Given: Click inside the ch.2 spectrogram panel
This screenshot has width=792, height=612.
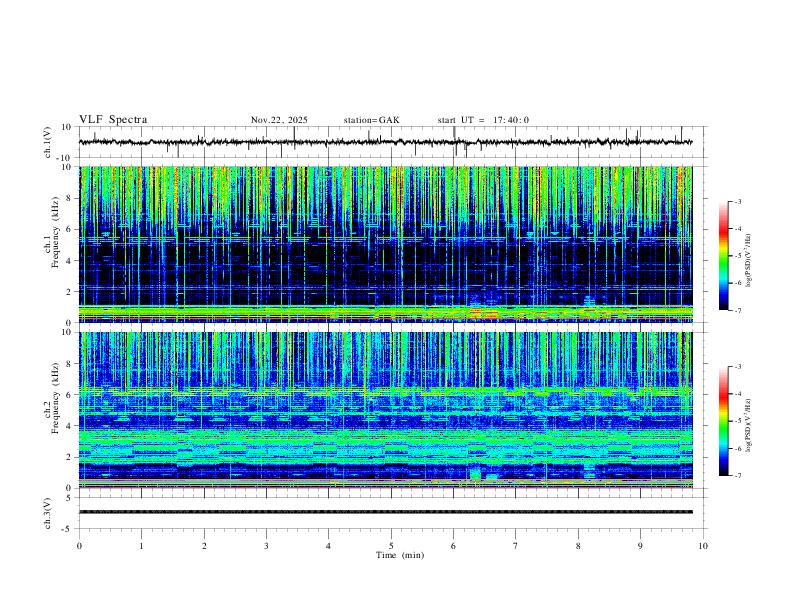Looking at the screenshot, I should [385, 410].
